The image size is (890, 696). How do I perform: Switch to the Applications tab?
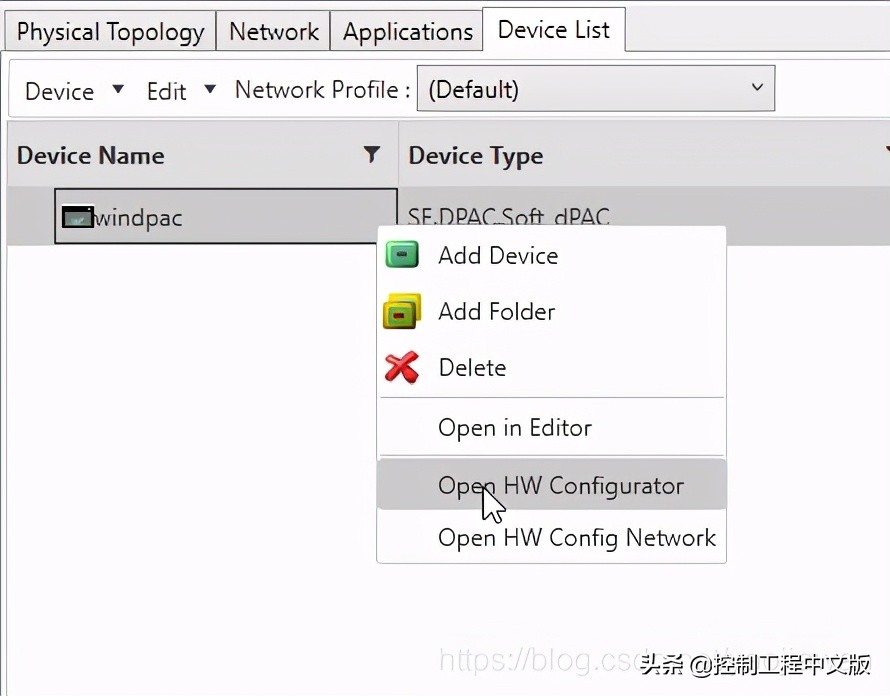pos(407,32)
